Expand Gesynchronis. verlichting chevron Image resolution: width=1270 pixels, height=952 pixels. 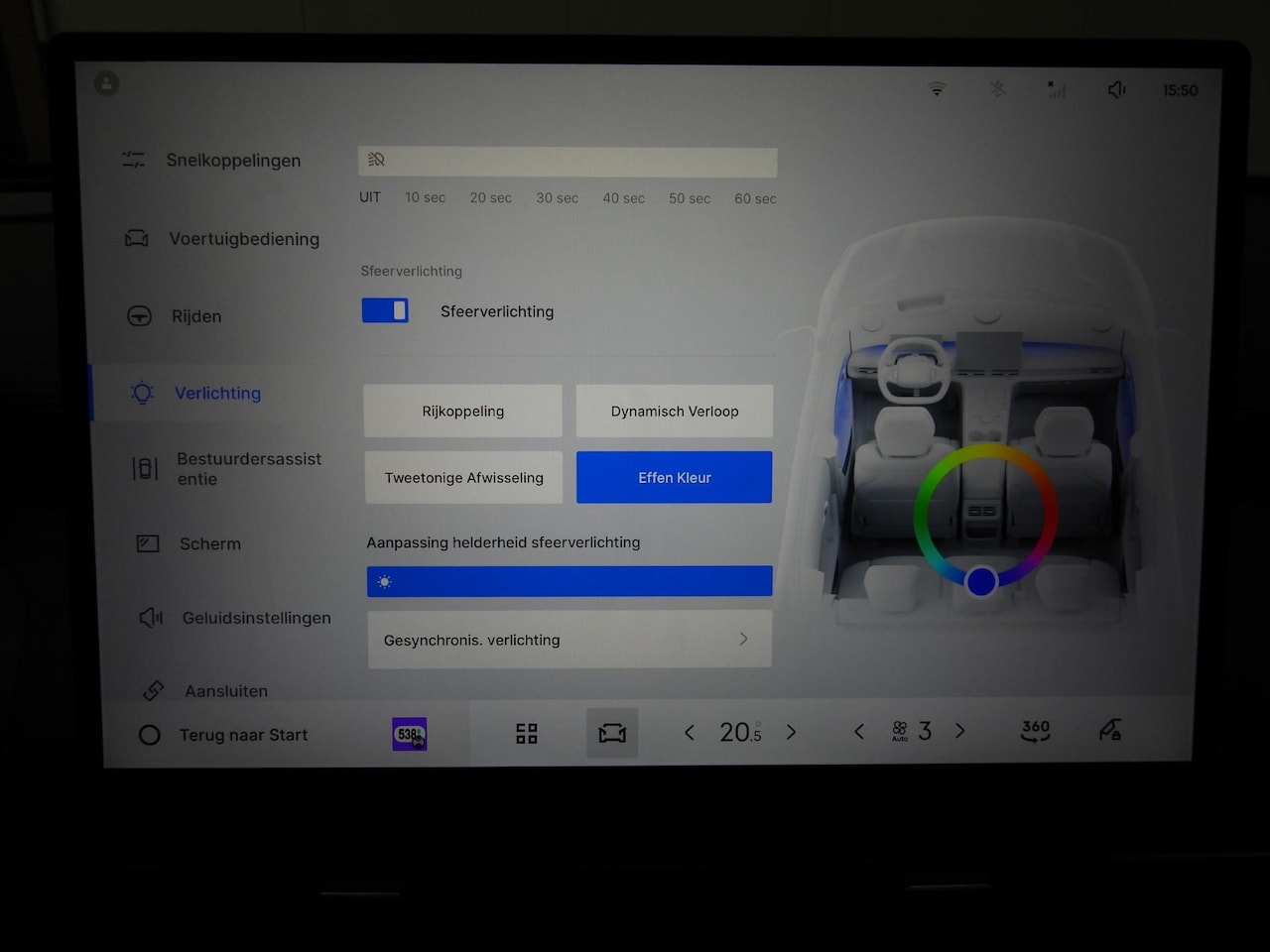click(x=743, y=639)
